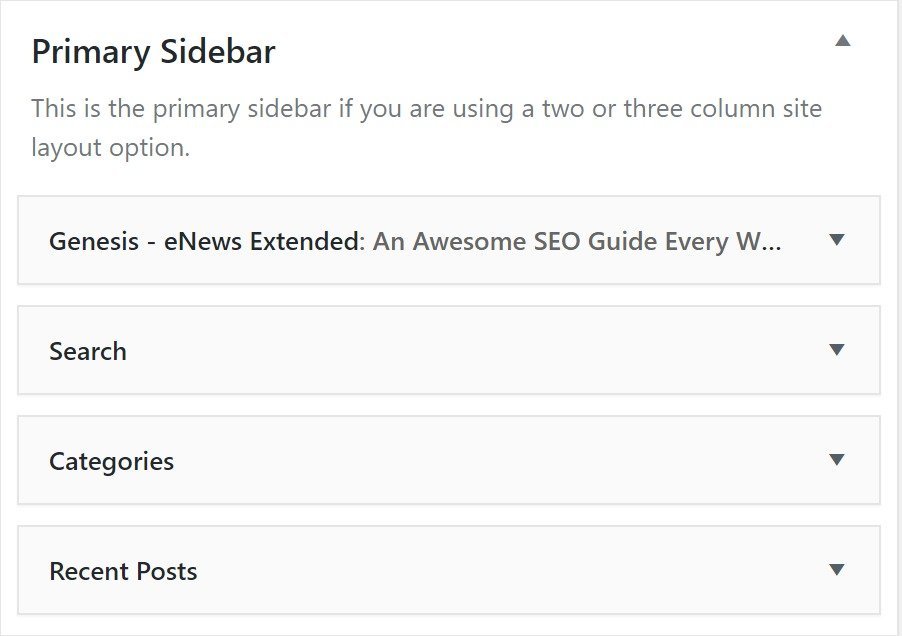Click the dropdown chevron on Recent Posts widget

click(837, 571)
